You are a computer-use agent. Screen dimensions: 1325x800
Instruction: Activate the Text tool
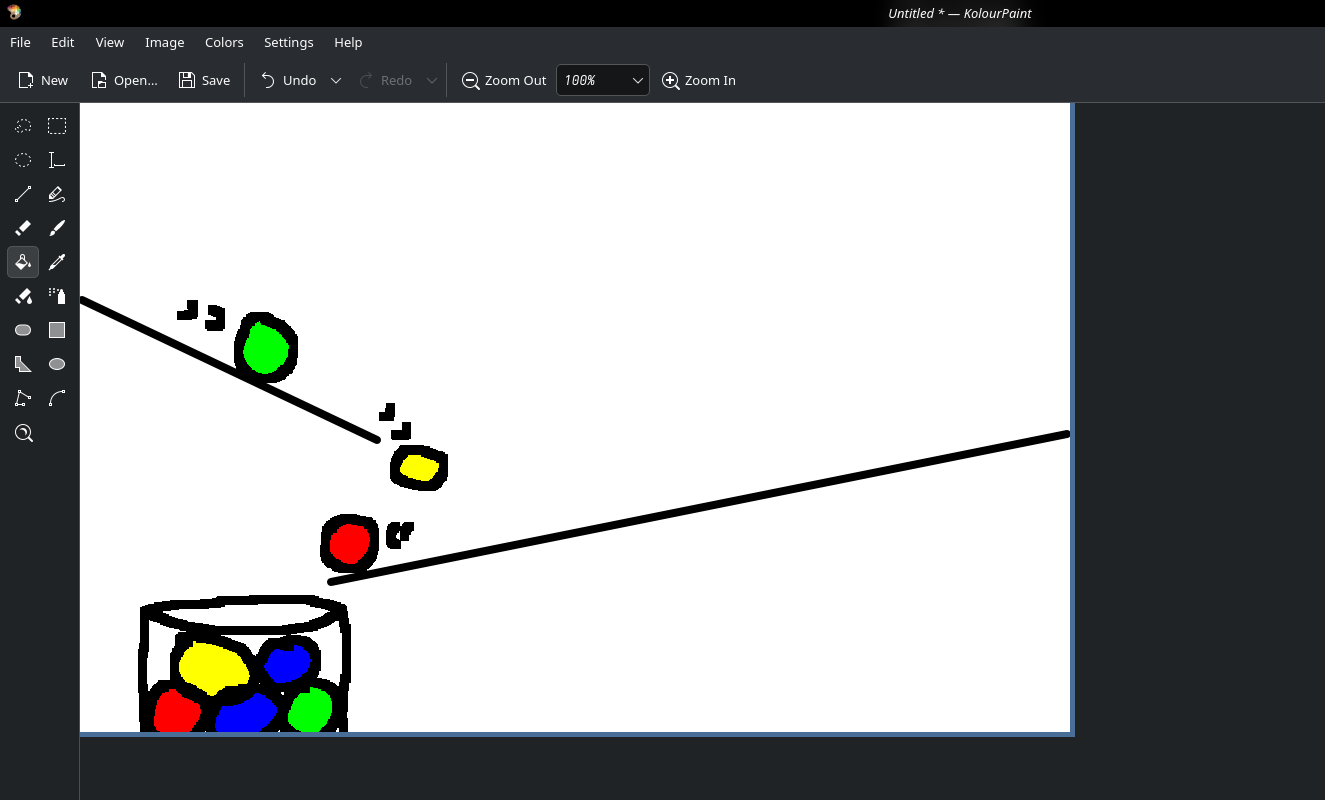(x=57, y=160)
